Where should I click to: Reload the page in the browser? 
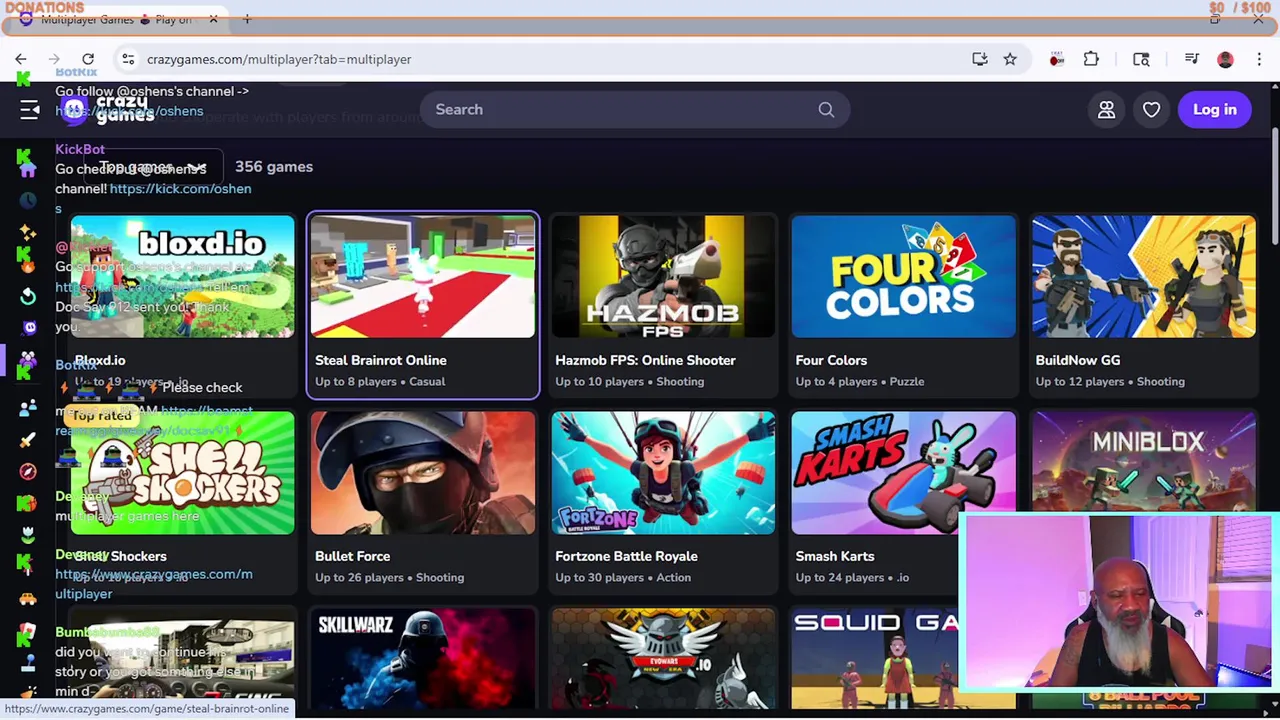click(x=88, y=59)
